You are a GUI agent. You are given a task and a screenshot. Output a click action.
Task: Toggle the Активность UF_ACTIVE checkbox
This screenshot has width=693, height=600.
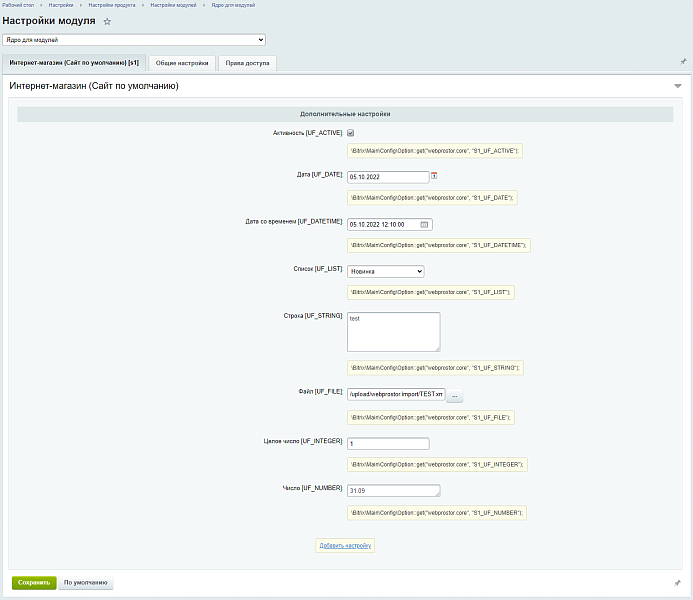click(350, 133)
